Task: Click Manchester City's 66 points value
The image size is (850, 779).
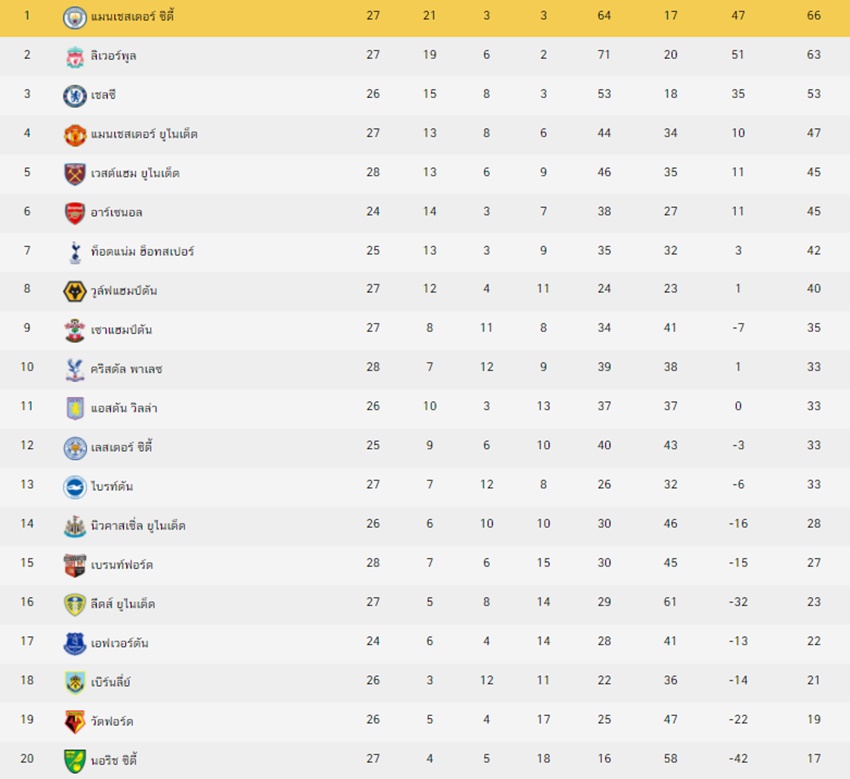Action: pos(814,16)
